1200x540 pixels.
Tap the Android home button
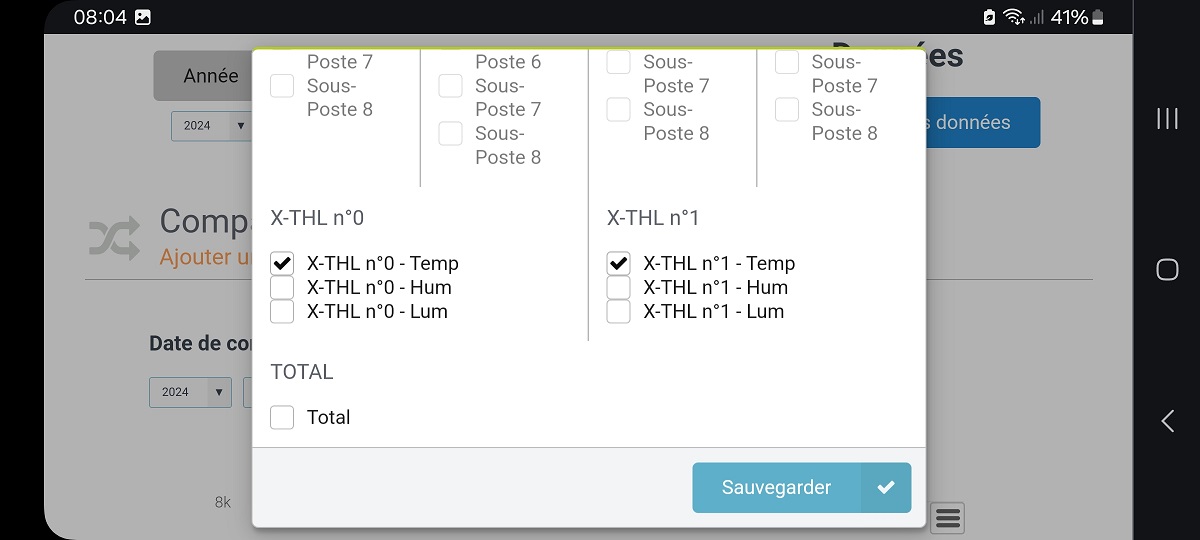tap(1167, 270)
